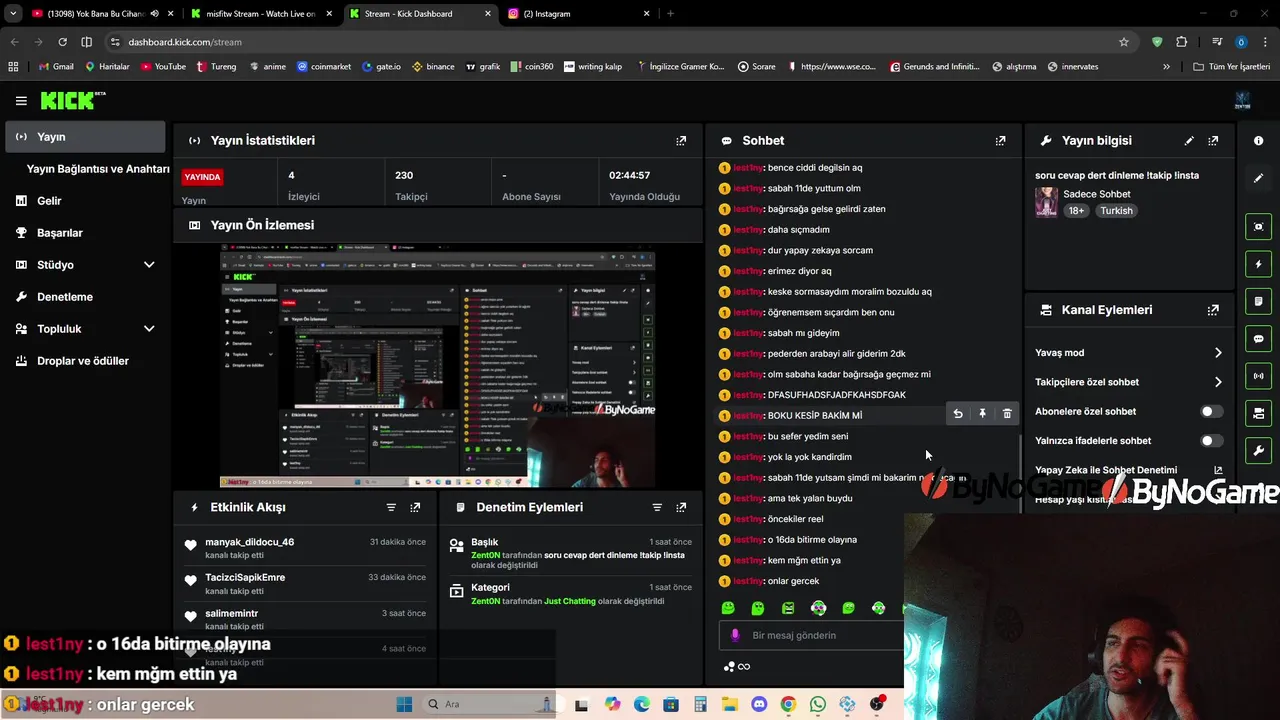The image size is (1280, 720).
Task: Pick the third green emote above message box
Action: pyautogui.click(x=788, y=608)
